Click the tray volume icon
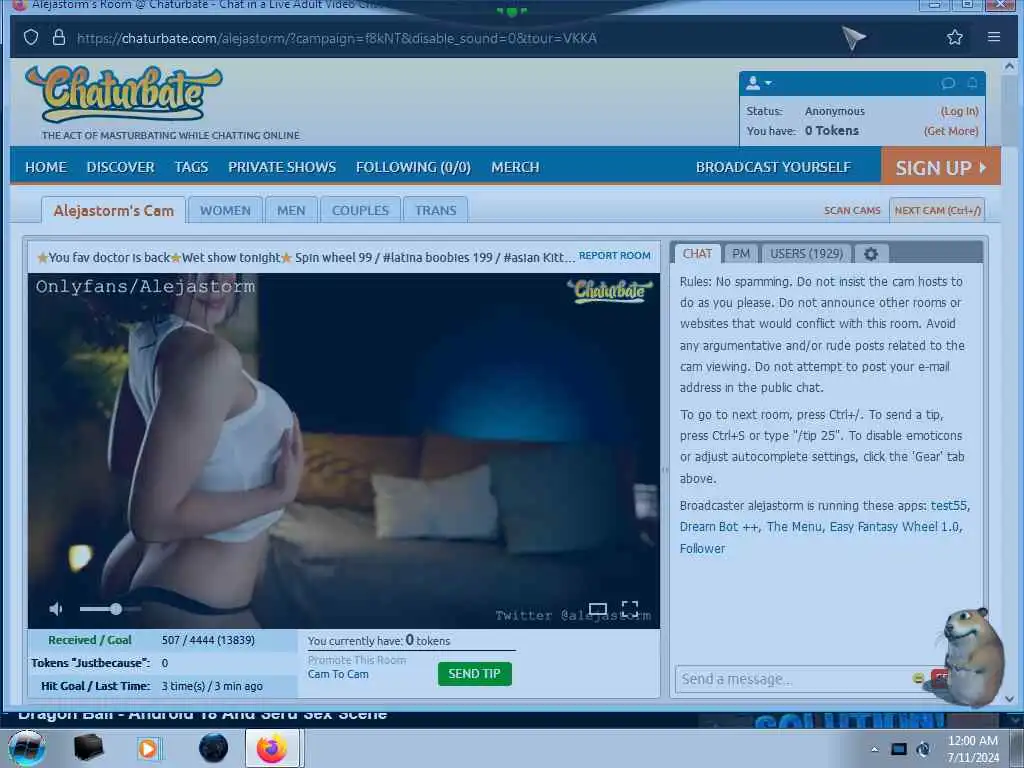This screenshot has width=1024, height=768. [x=923, y=749]
